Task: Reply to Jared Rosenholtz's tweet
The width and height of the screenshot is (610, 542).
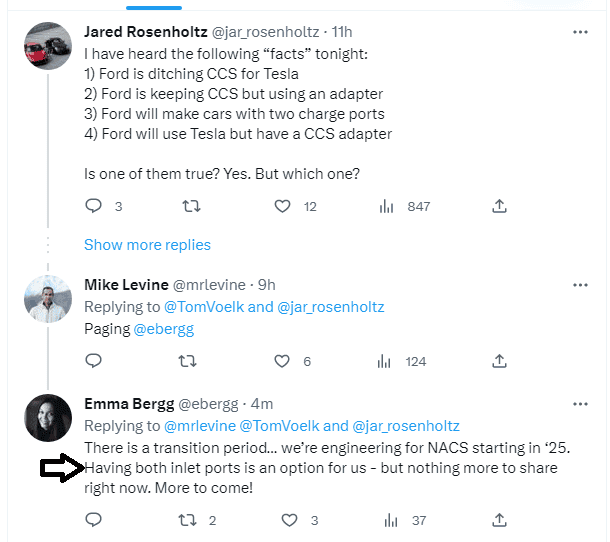Action: pos(93,206)
